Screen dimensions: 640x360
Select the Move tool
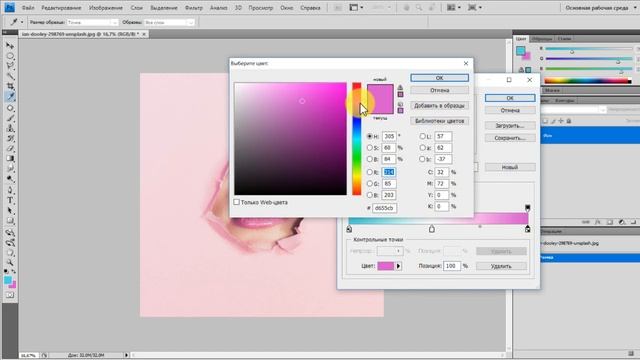(10, 46)
